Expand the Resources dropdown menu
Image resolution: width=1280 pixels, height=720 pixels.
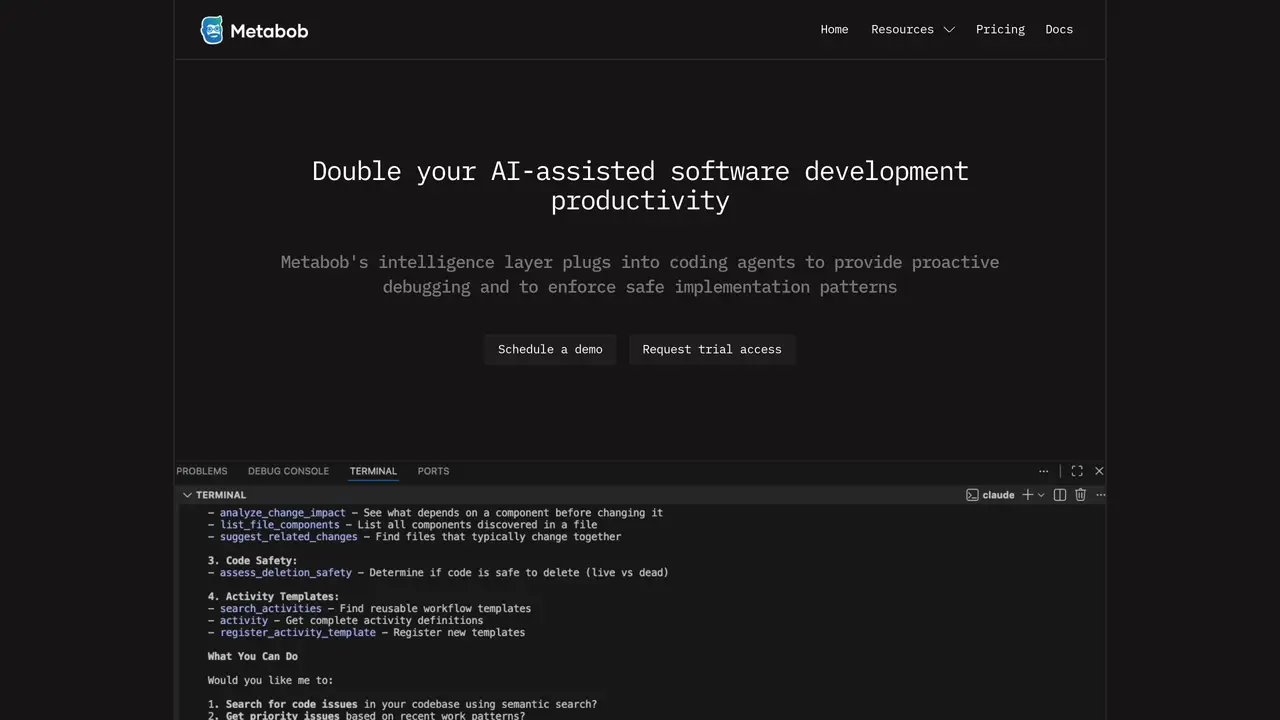tap(913, 30)
